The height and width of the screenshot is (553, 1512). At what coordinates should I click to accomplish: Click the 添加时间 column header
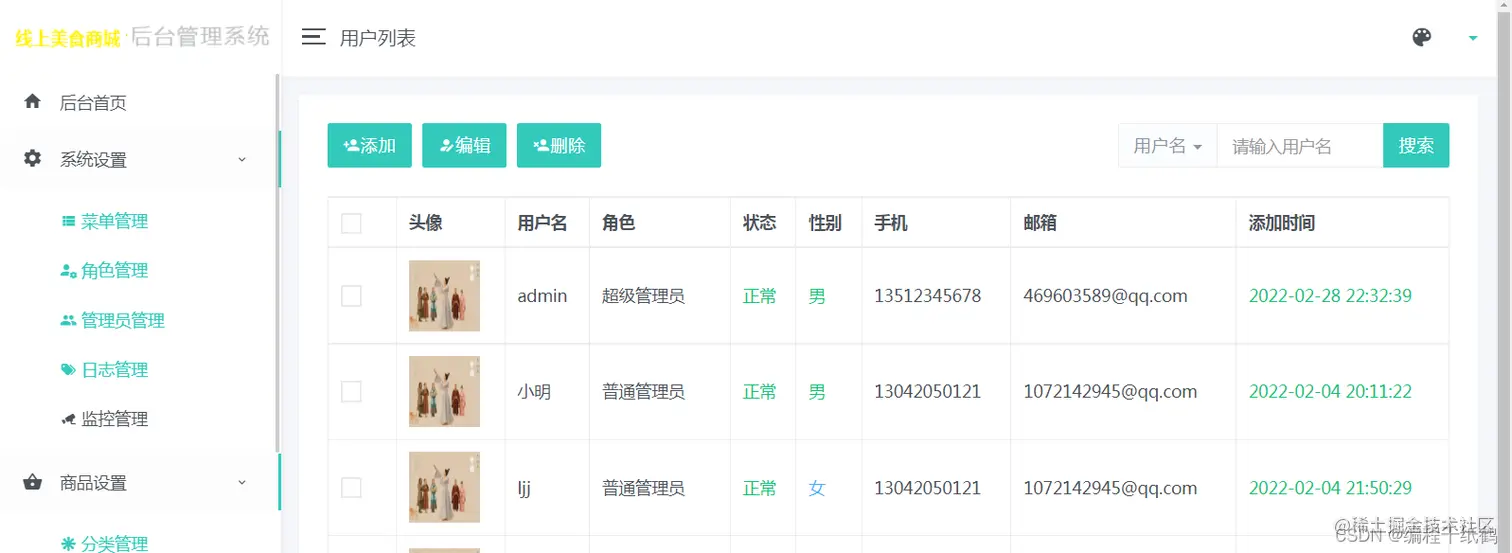point(1282,223)
